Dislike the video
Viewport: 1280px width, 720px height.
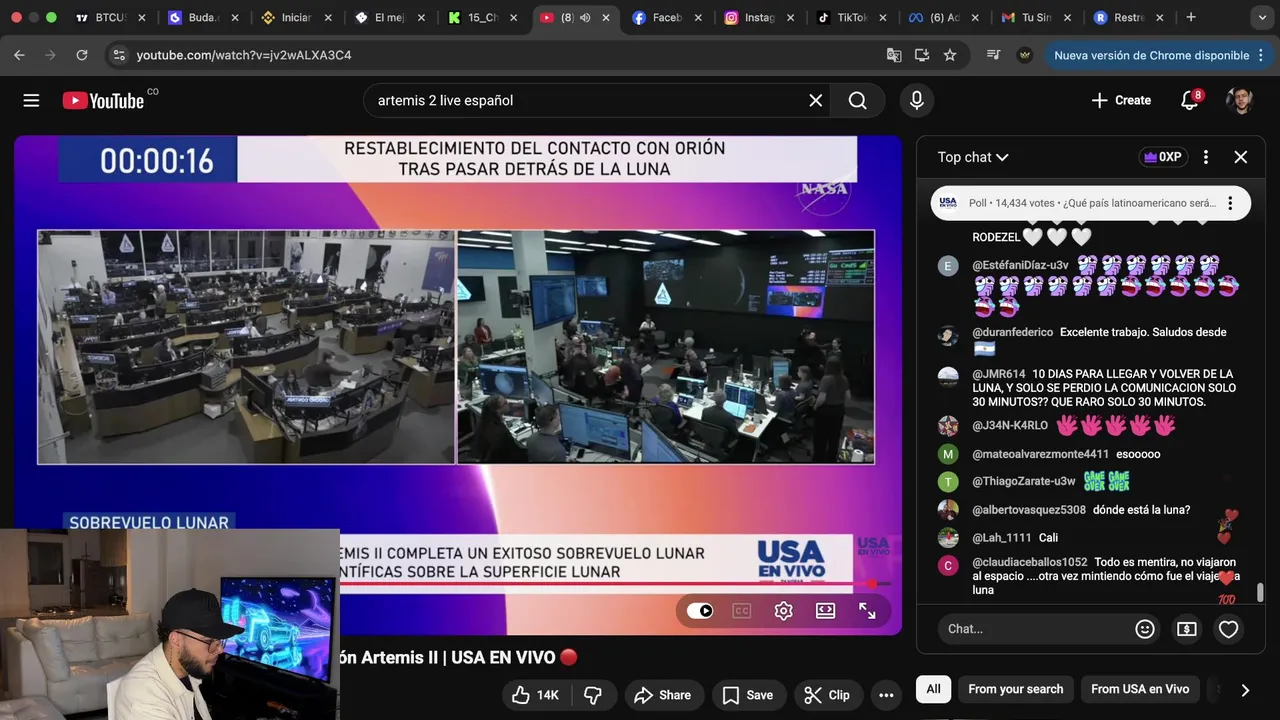[593, 695]
